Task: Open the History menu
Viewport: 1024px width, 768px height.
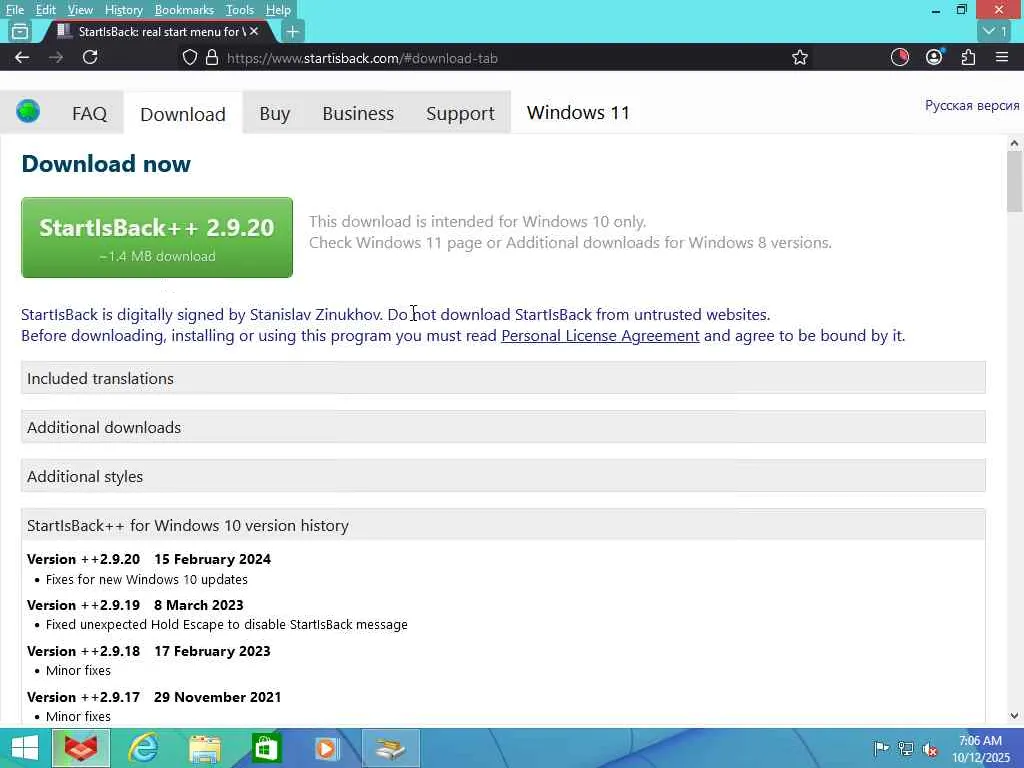Action: pos(123,10)
